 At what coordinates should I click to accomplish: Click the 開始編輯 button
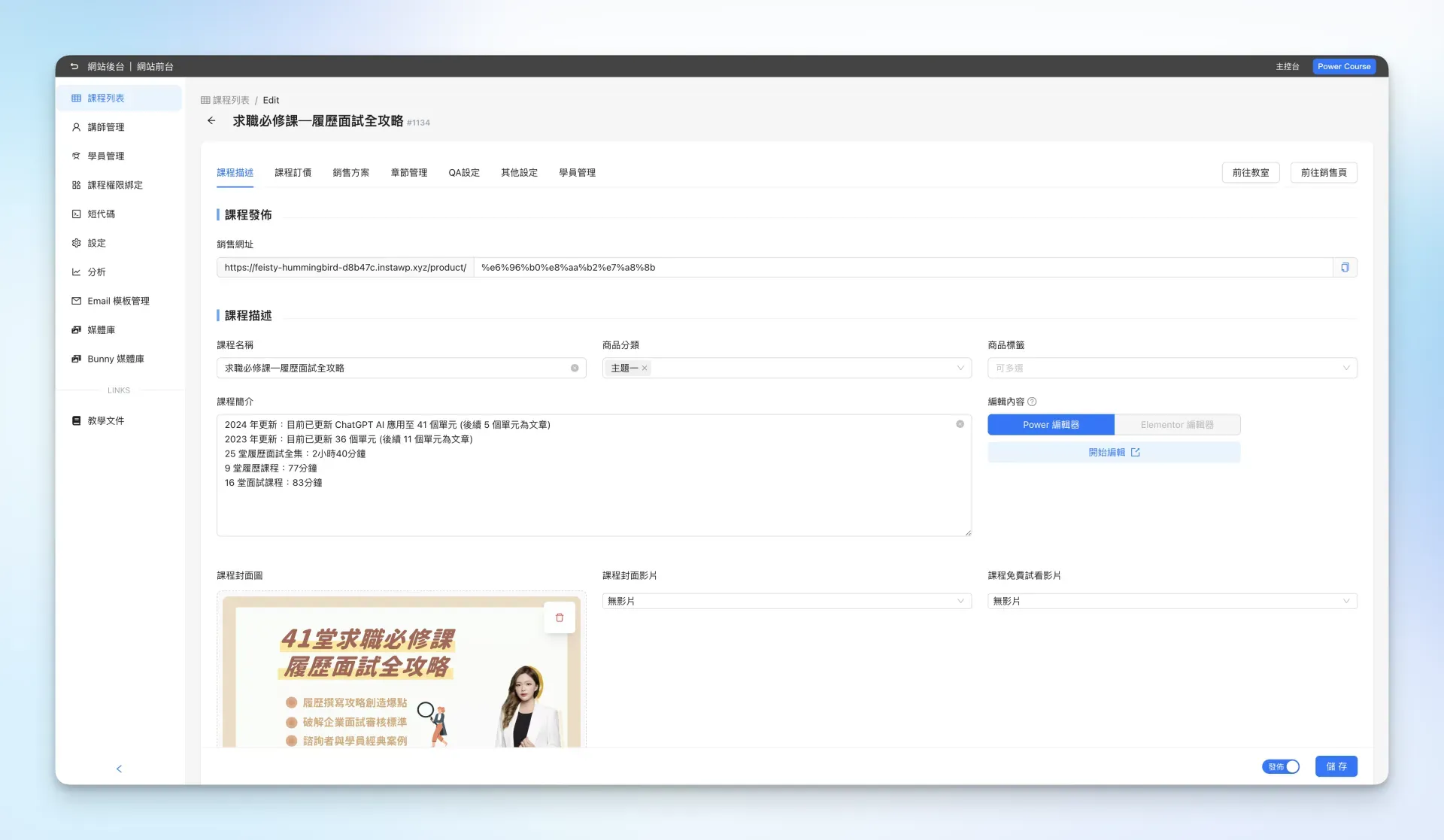1114,453
